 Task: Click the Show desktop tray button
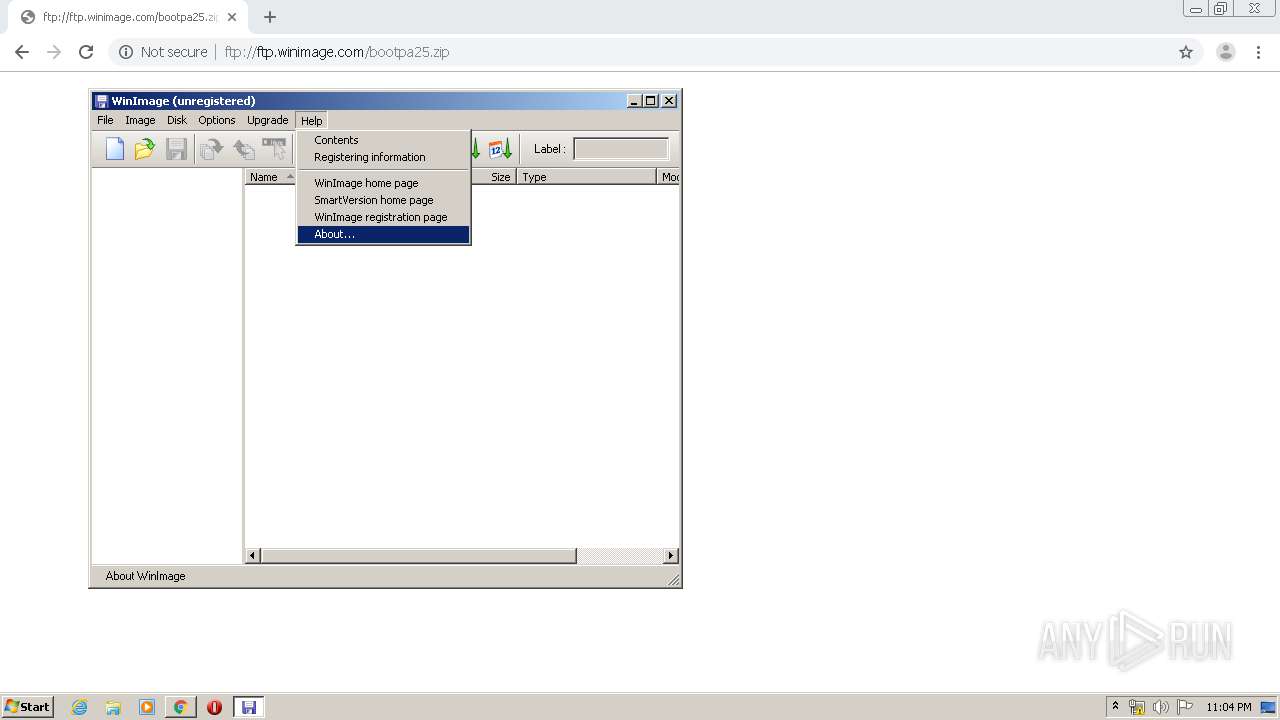pos(1269,707)
